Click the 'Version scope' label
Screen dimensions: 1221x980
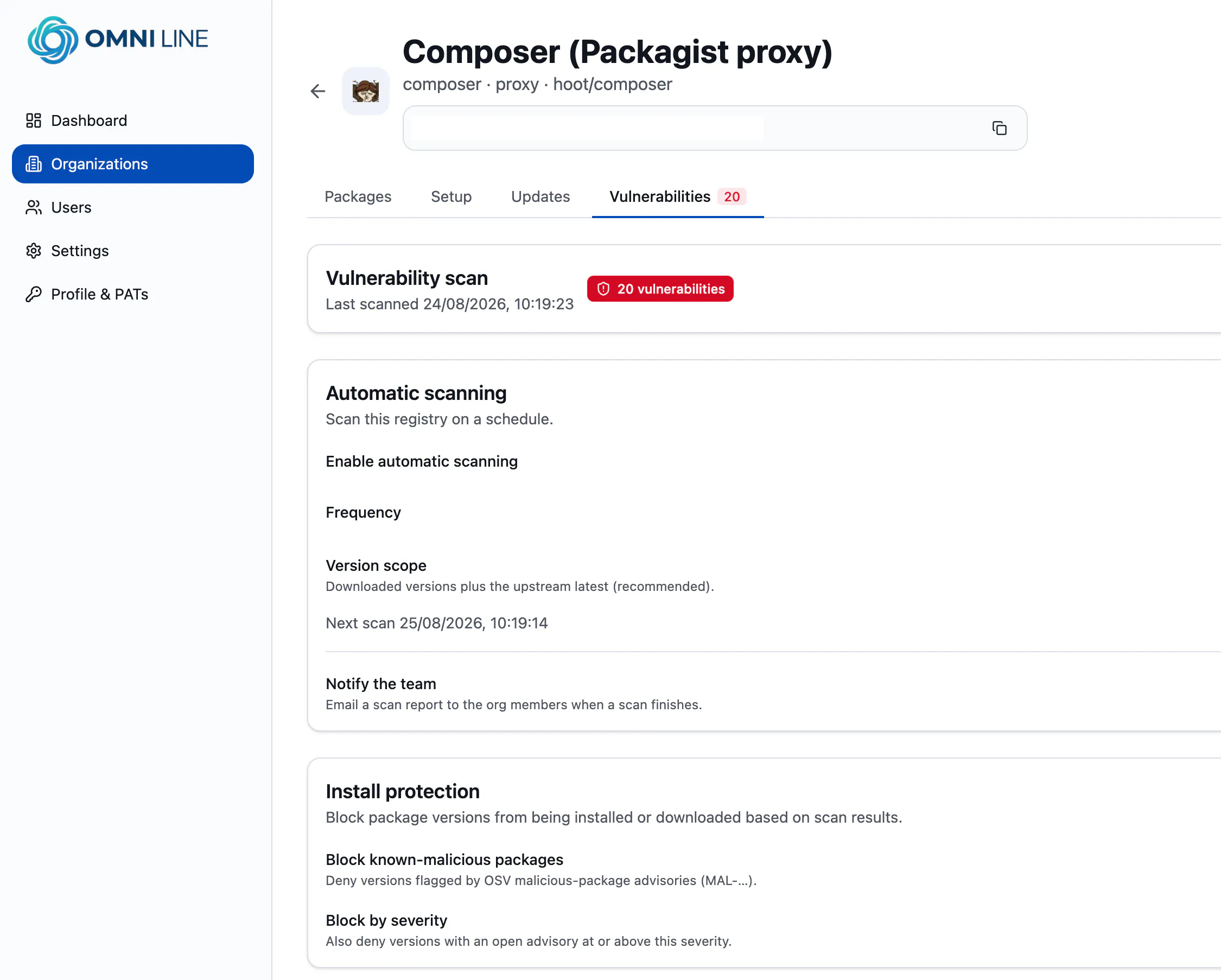click(x=376, y=566)
